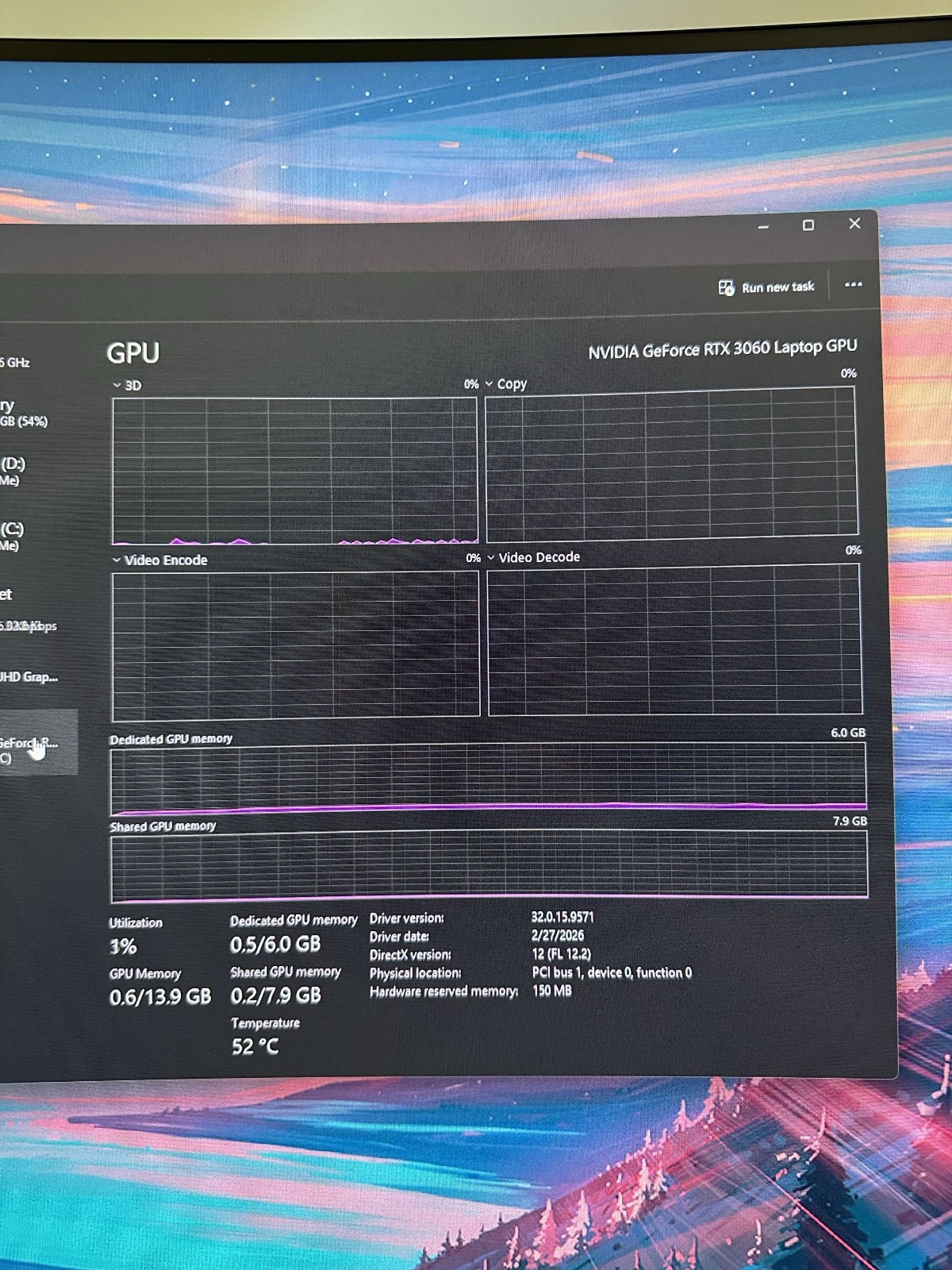
Task: Maximize the Task Manager window
Action: click(808, 225)
